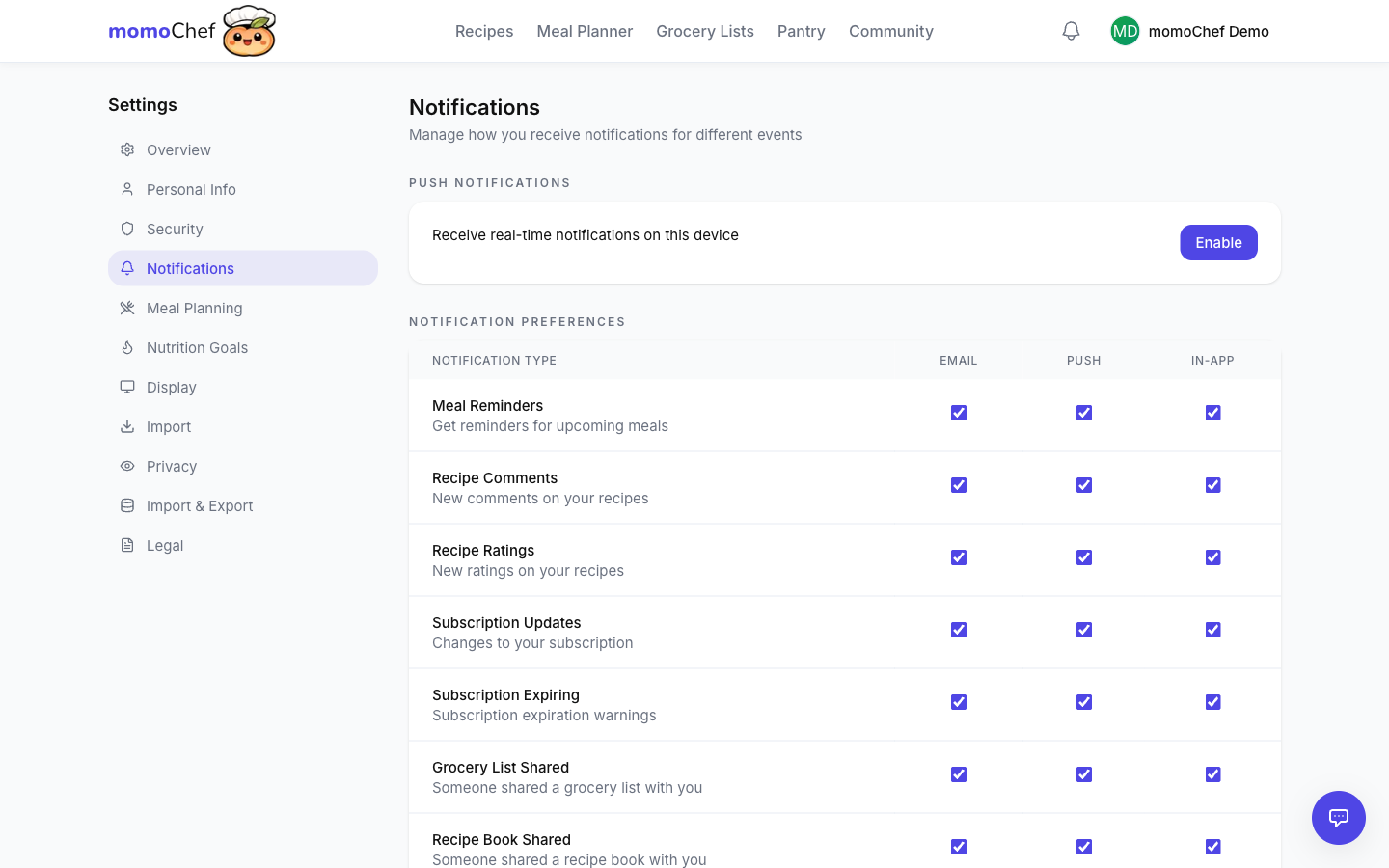Disable Push for Recipe Ratings
The image size is (1389, 868).
1084,557
